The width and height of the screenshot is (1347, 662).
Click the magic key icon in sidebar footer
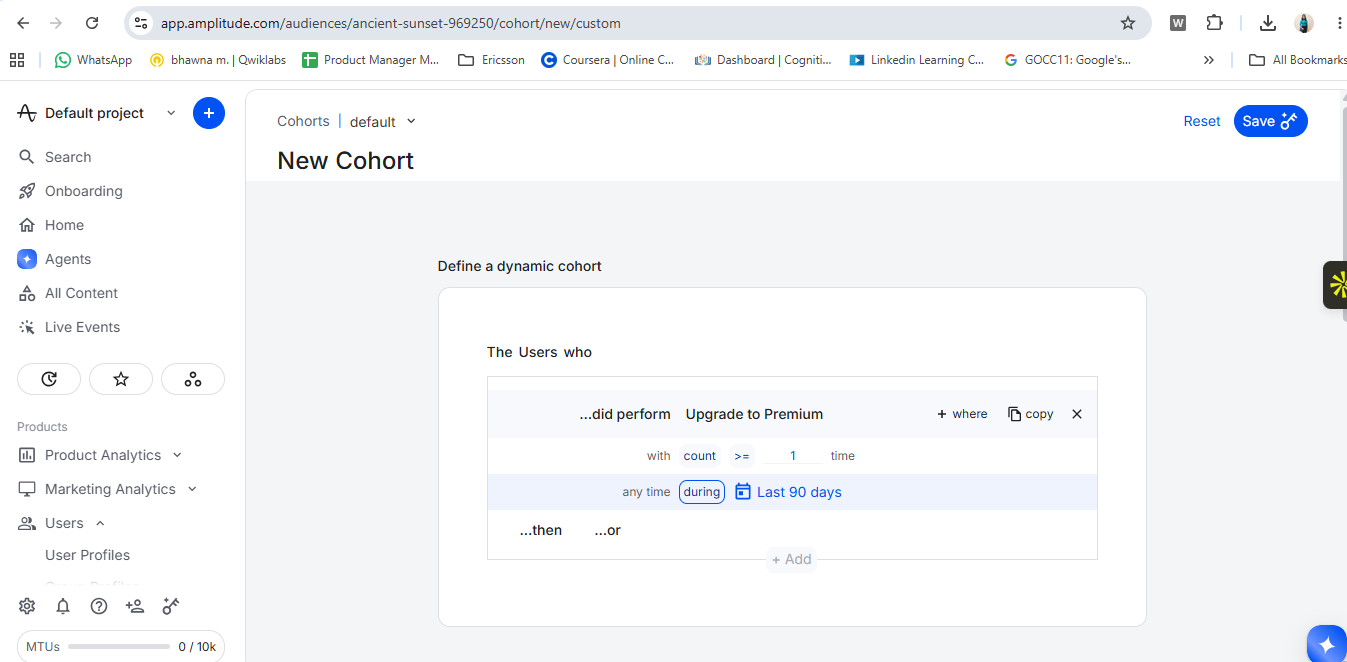tap(171, 606)
